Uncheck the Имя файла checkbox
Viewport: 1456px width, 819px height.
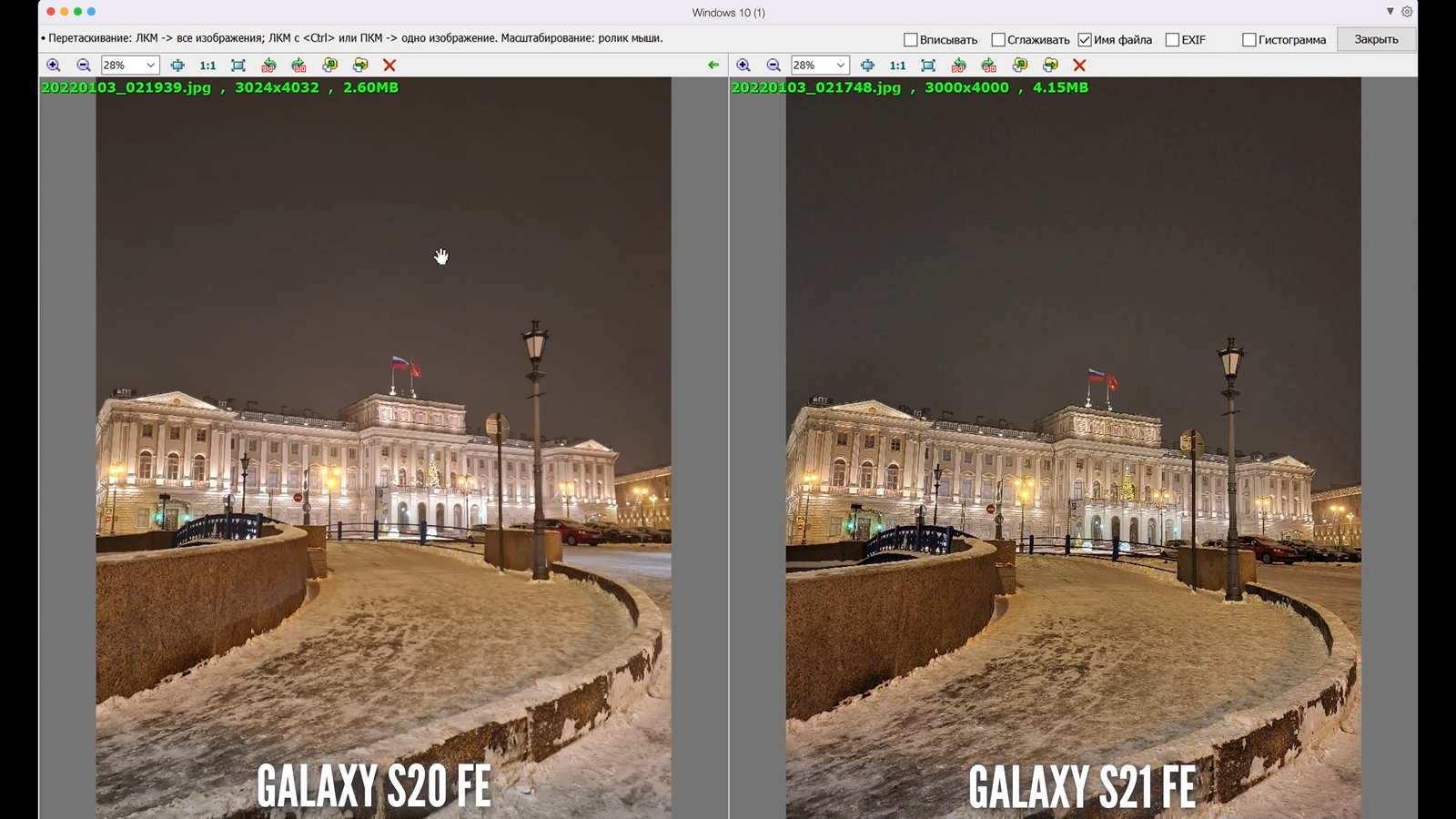pos(1085,40)
